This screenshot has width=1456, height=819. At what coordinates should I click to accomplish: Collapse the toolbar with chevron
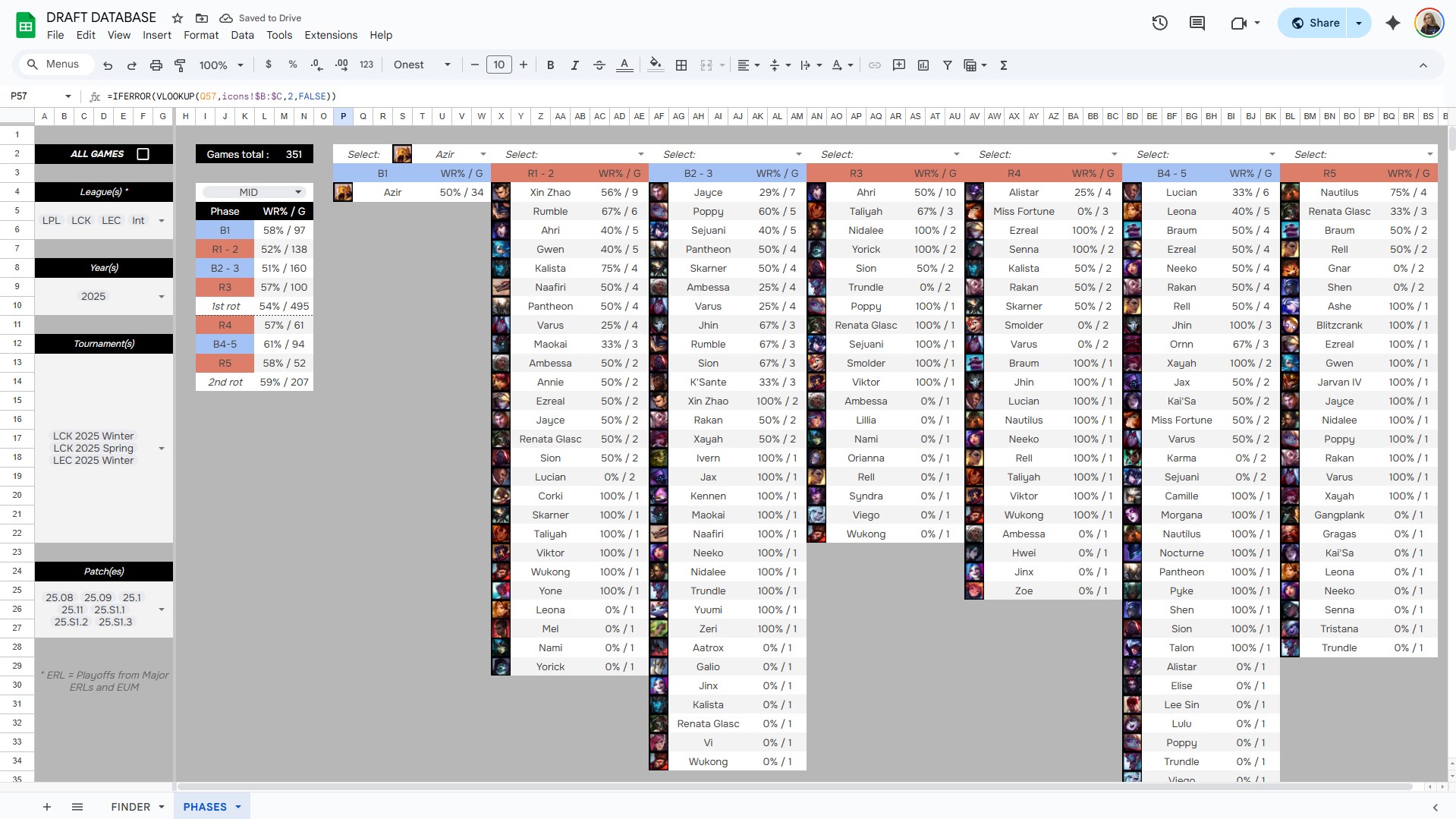1423,65
